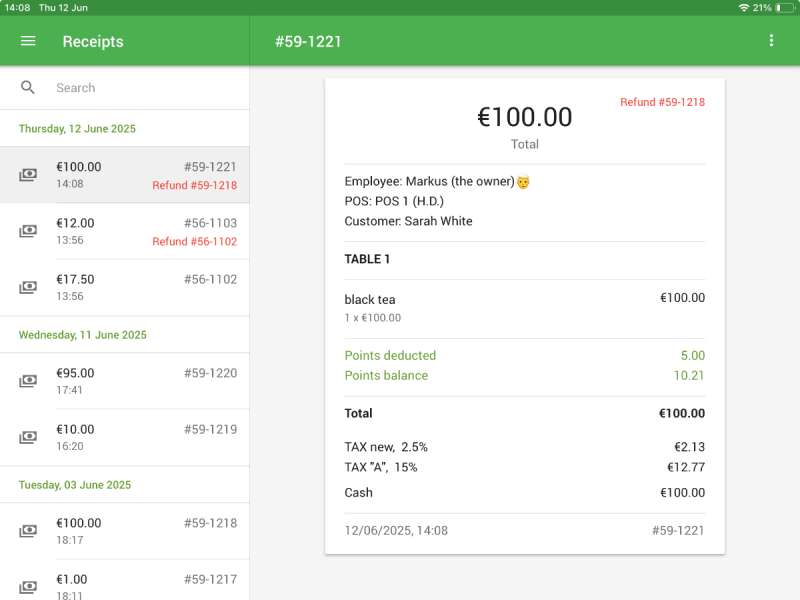Click cash icon beside the €10.00 receipt
800x600 pixels.
coord(28,437)
